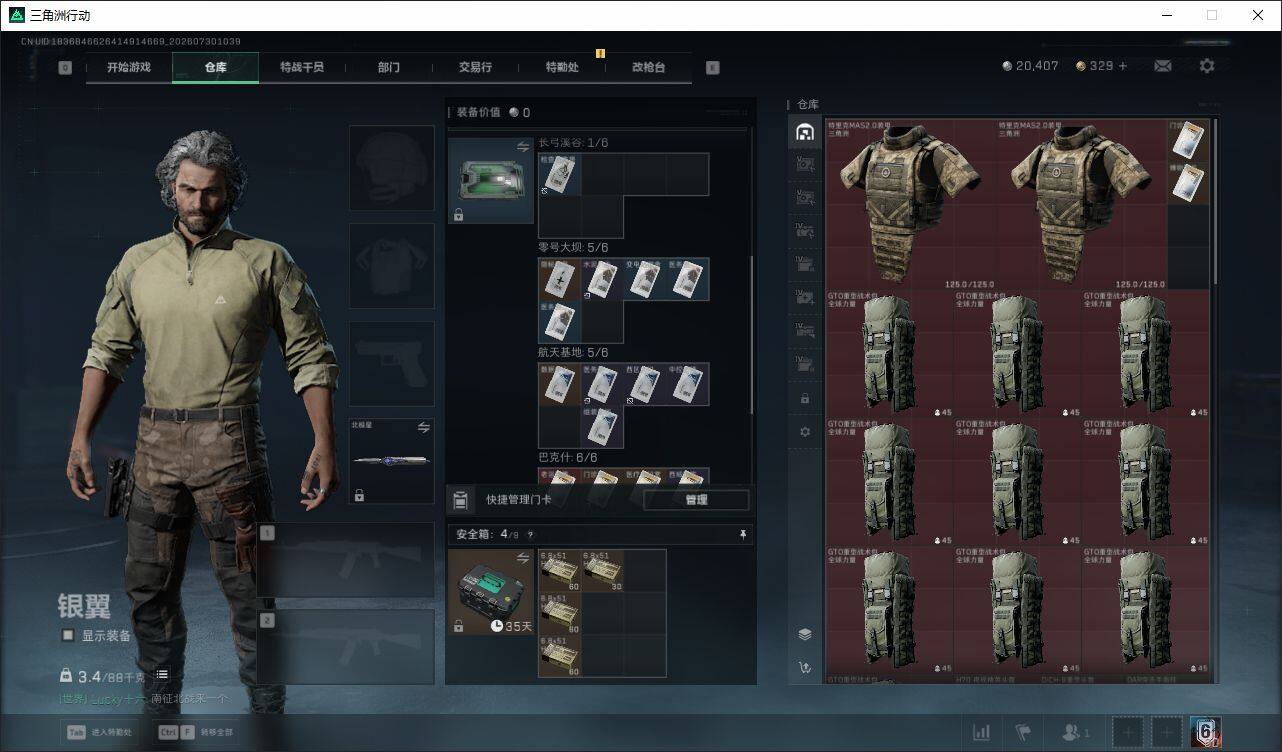The image size is (1282, 752).
Task: Select the first 特里克MAS2.0 armor in warehouse
Action: (911, 205)
